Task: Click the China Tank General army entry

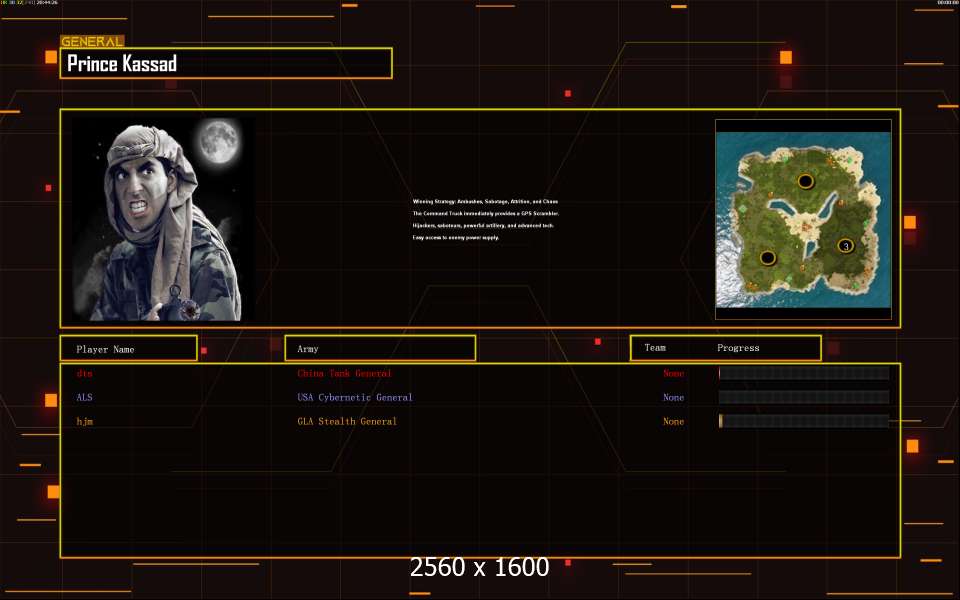Action: tap(344, 373)
